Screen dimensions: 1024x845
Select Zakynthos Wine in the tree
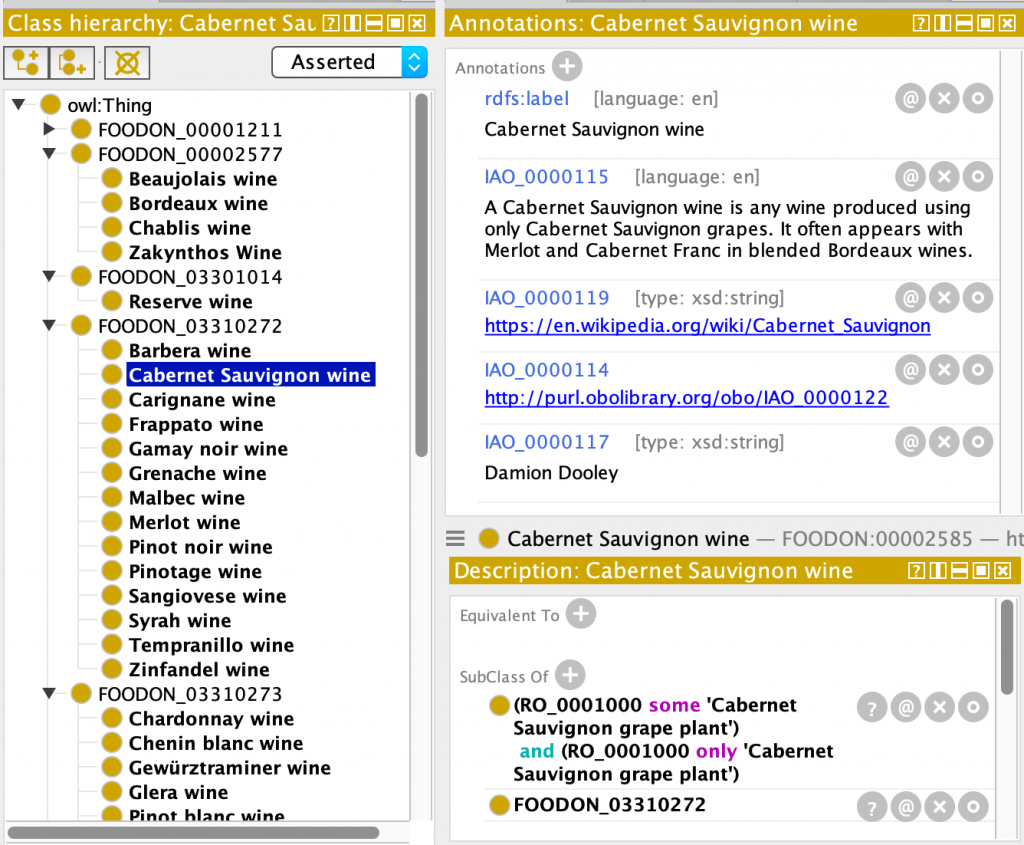click(x=205, y=253)
